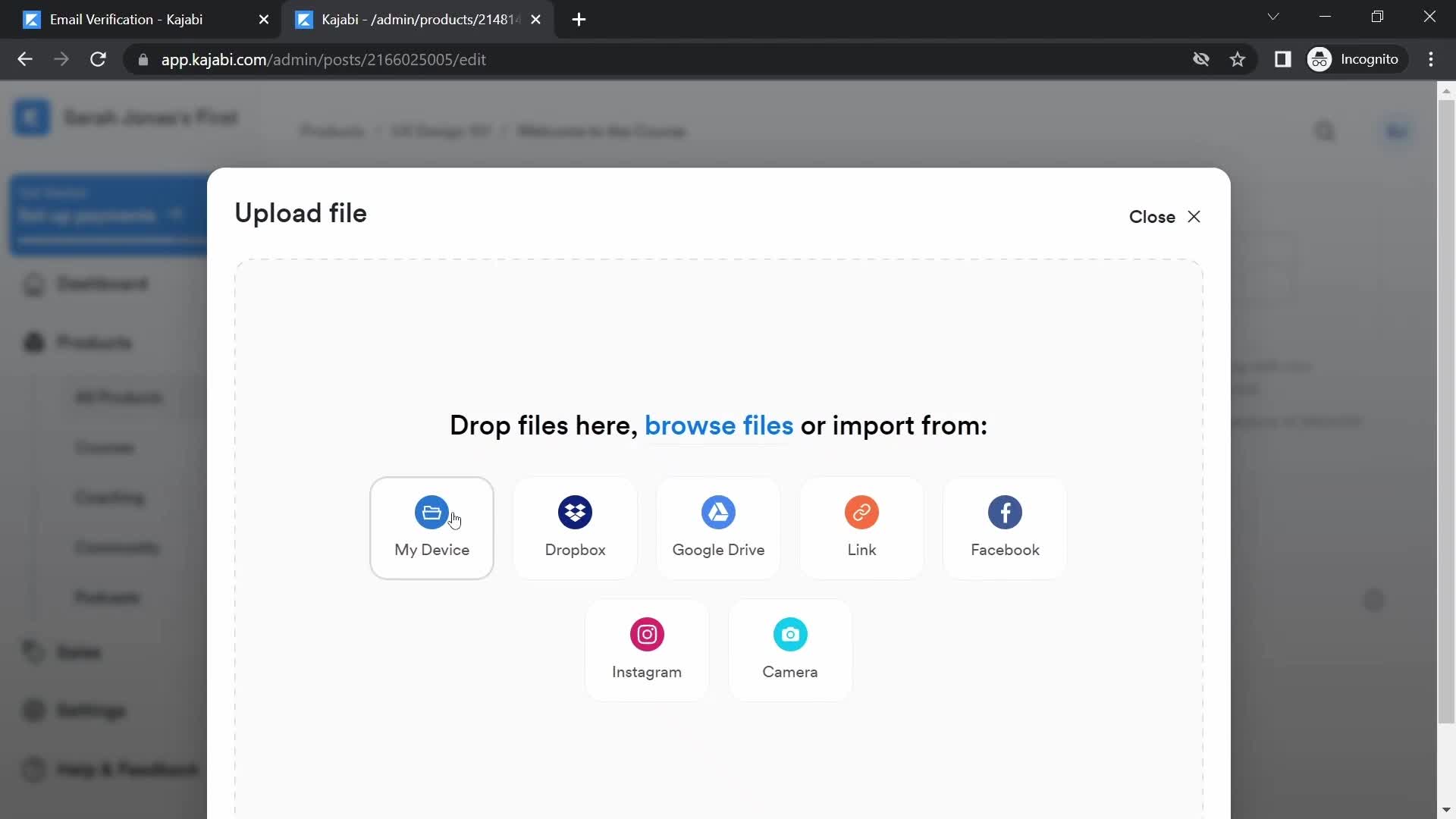View site information lock icon
1456x819 pixels.
point(143,59)
